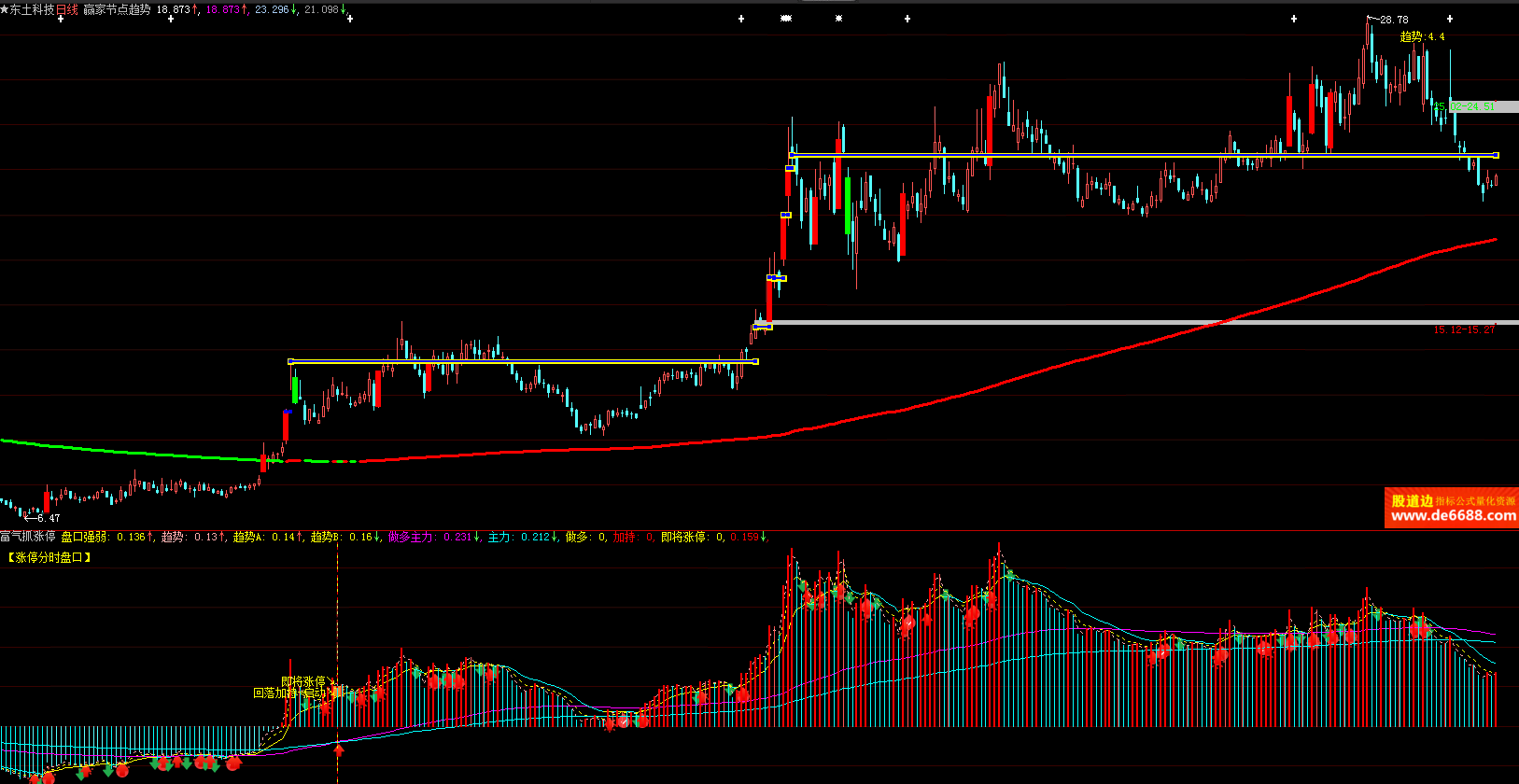Click the 富气抓涨停 sub-indicator name
The image size is (1519, 784).
coord(28,537)
